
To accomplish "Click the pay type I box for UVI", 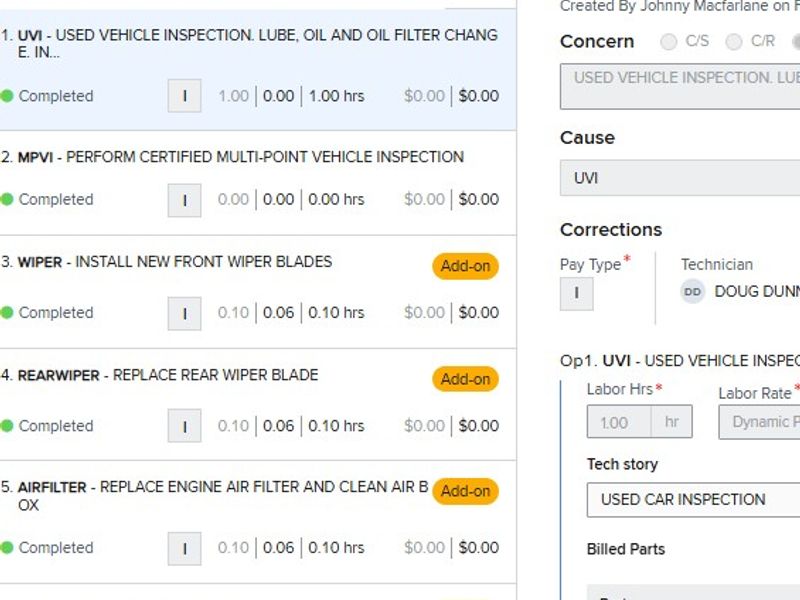I will click(x=184, y=97).
